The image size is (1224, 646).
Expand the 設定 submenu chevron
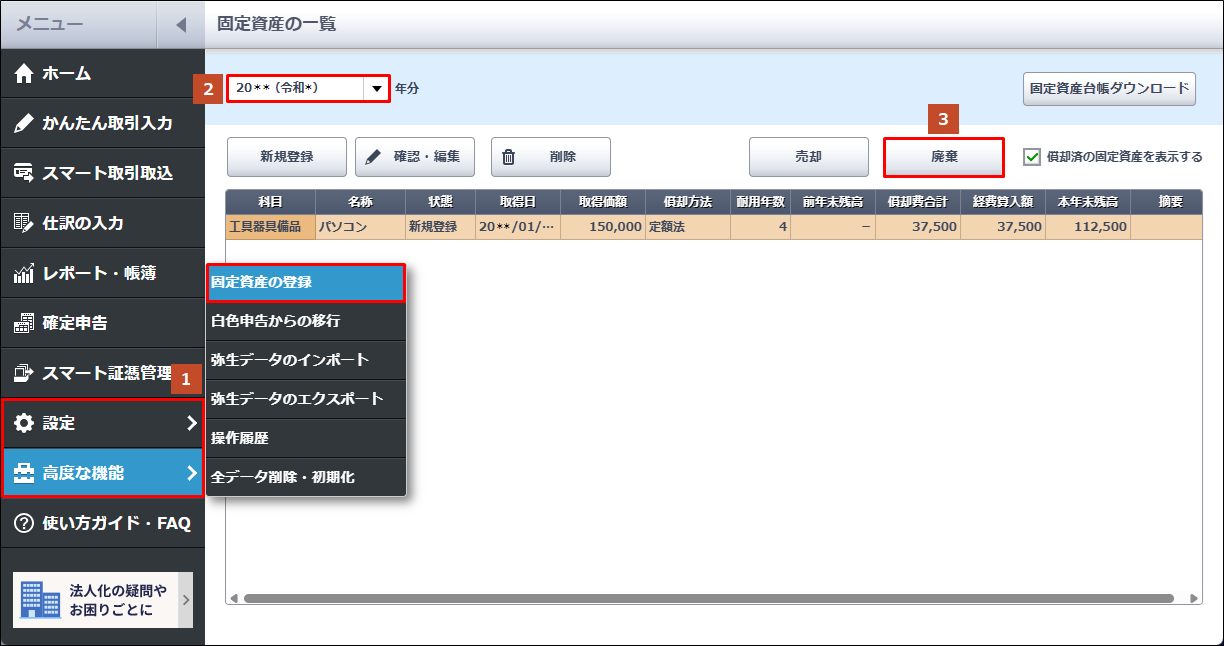pos(192,423)
